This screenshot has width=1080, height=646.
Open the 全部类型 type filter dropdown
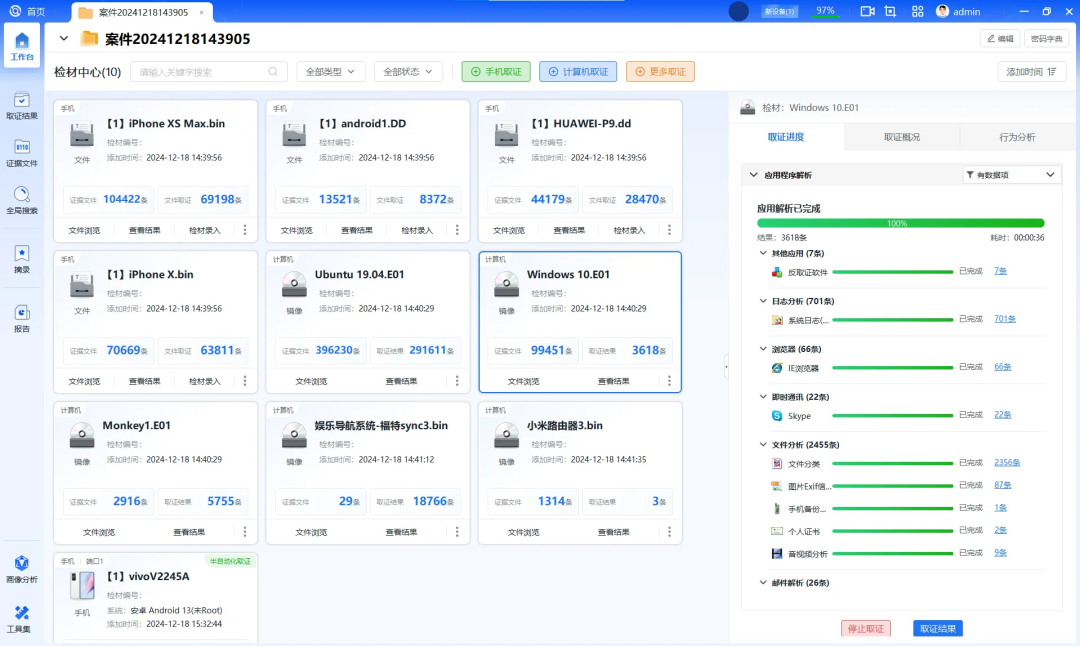click(x=331, y=72)
